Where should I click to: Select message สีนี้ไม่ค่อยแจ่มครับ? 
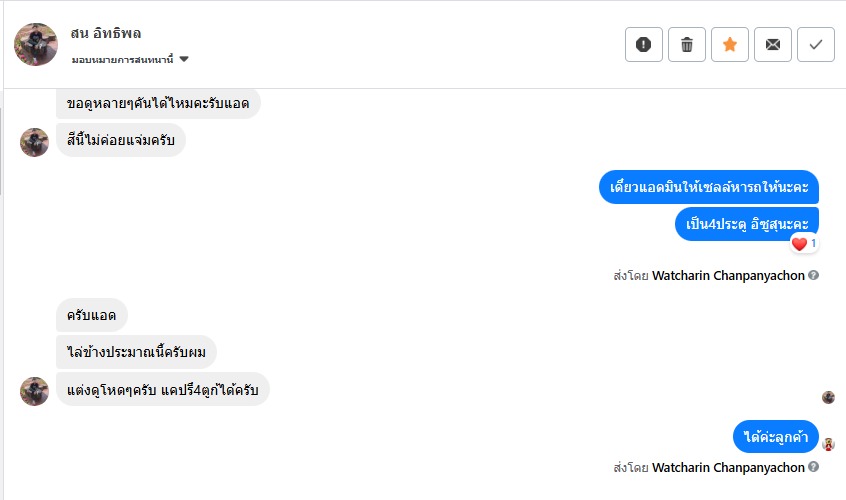[121, 140]
